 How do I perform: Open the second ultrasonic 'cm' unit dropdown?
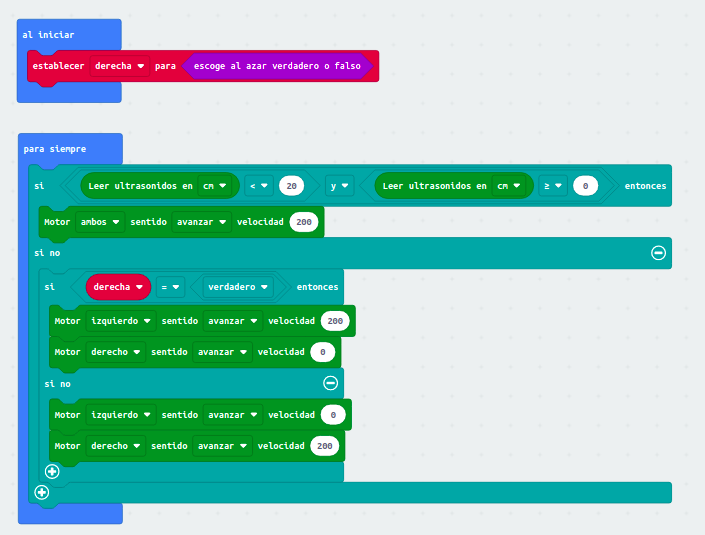point(509,186)
